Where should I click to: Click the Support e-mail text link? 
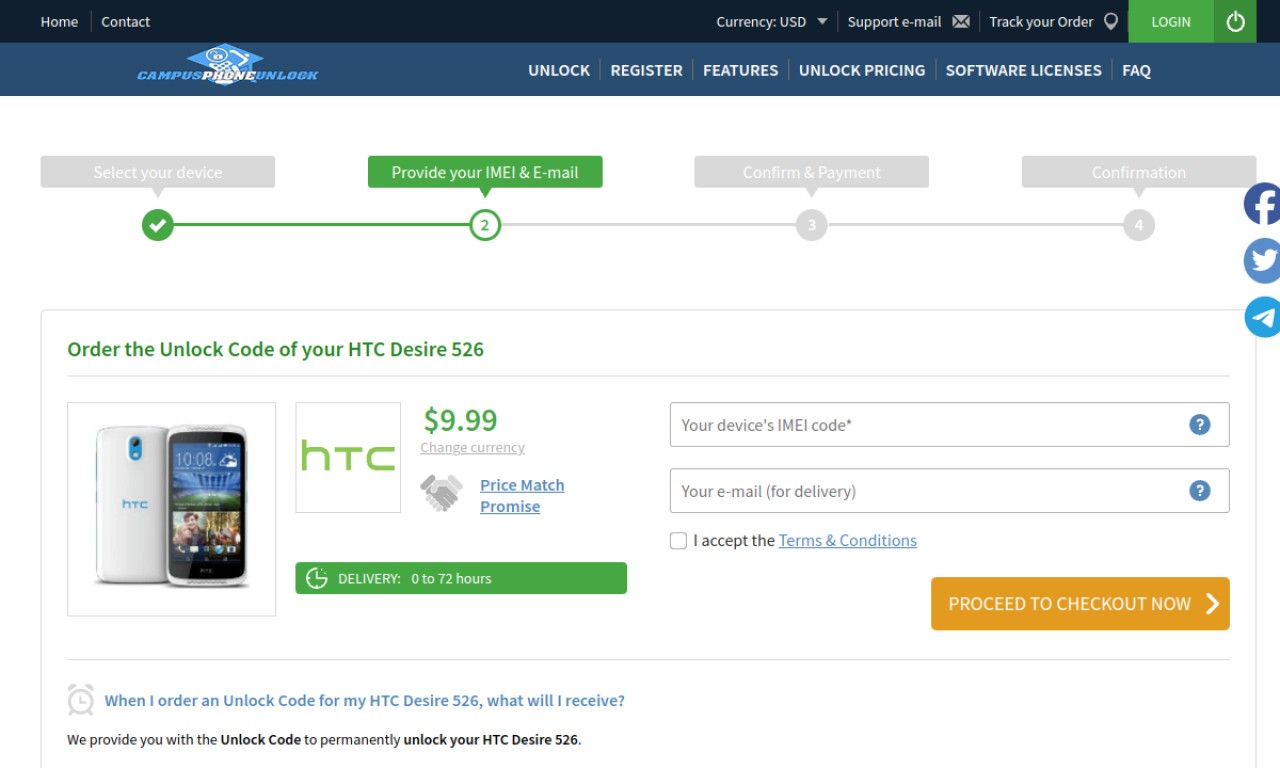(x=894, y=21)
